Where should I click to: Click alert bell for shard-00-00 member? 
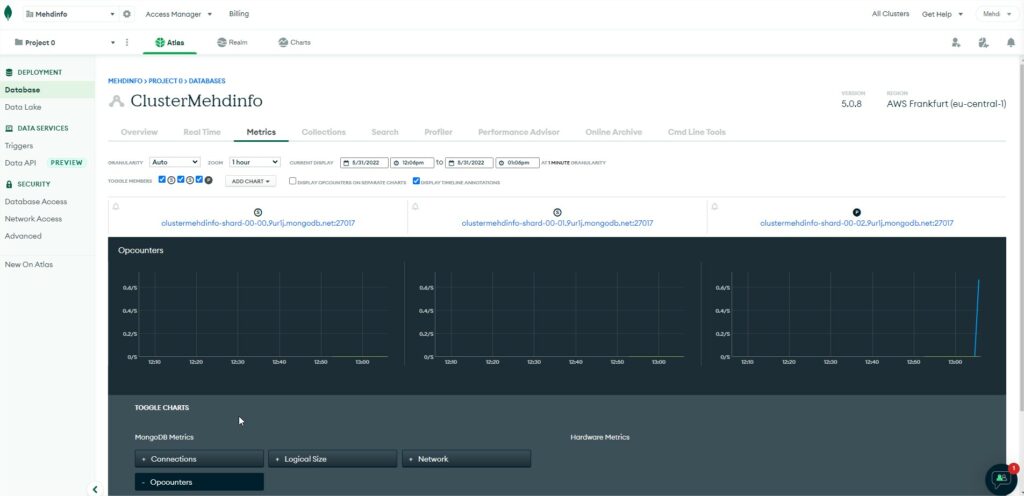(x=116, y=206)
